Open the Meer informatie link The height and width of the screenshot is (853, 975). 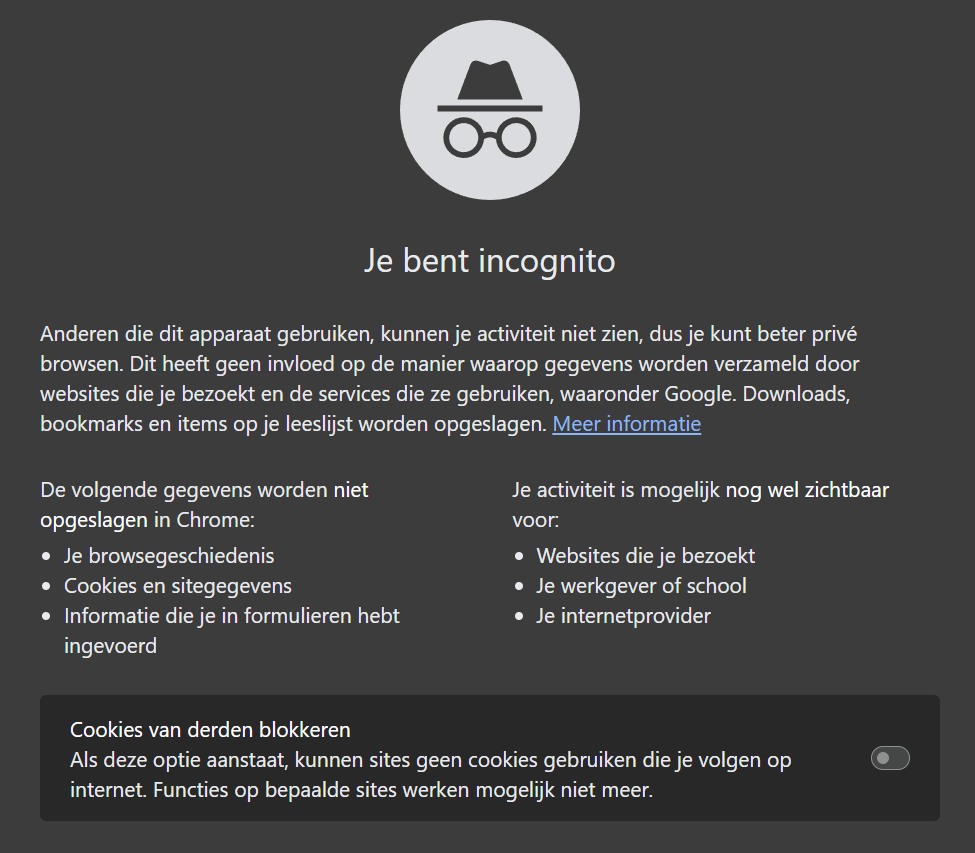tap(626, 424)
